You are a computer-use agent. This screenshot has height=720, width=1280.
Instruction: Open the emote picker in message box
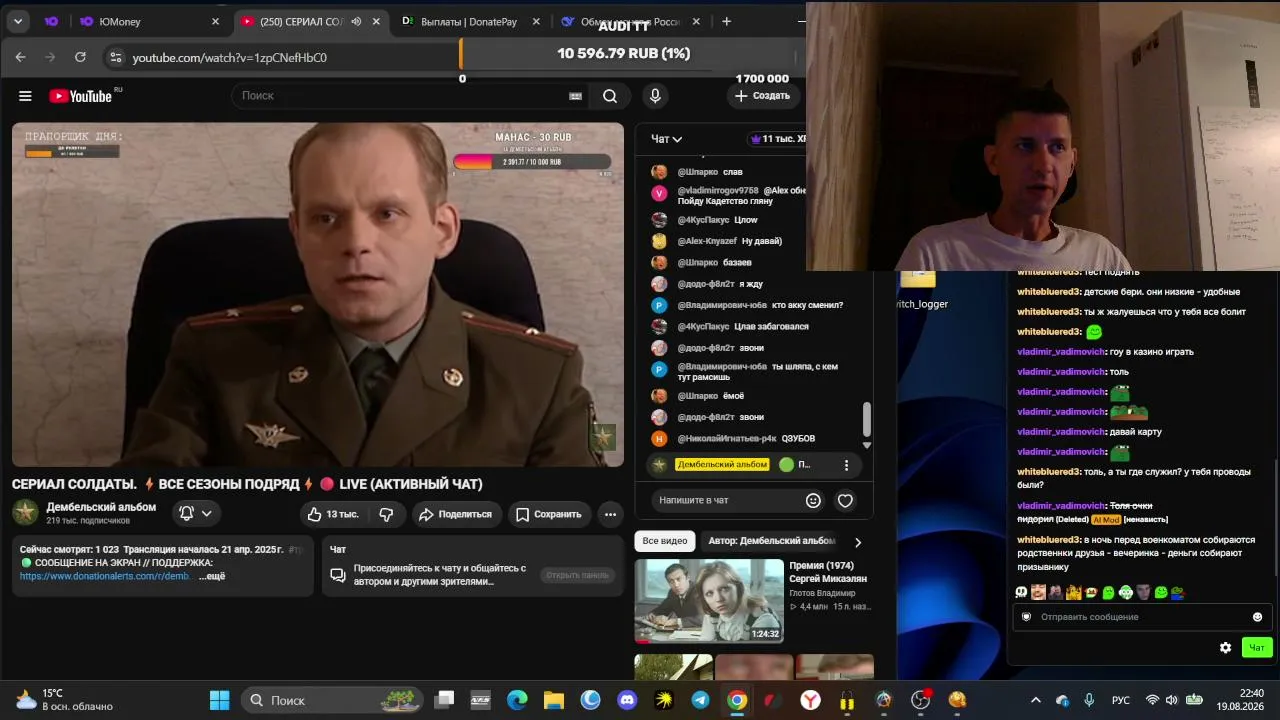1257,617
